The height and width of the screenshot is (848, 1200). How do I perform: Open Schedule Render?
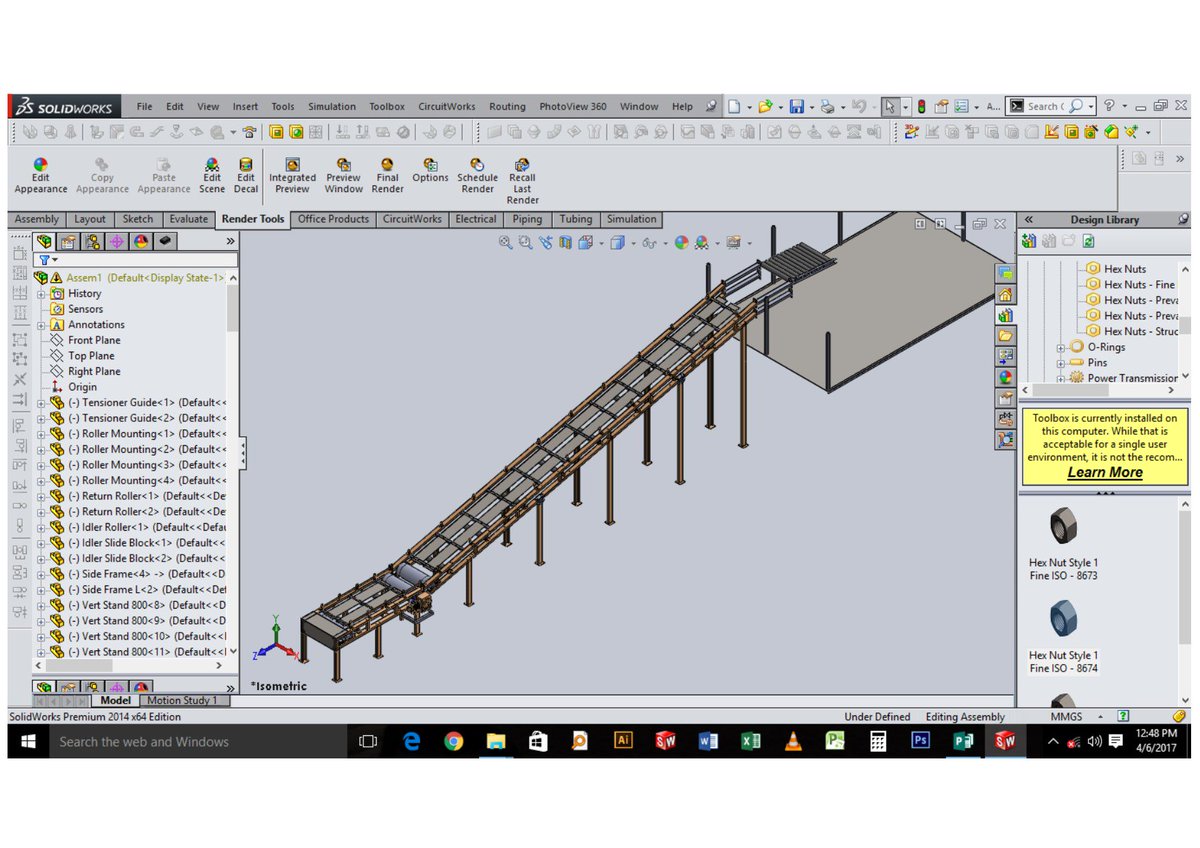click(477, 170)
